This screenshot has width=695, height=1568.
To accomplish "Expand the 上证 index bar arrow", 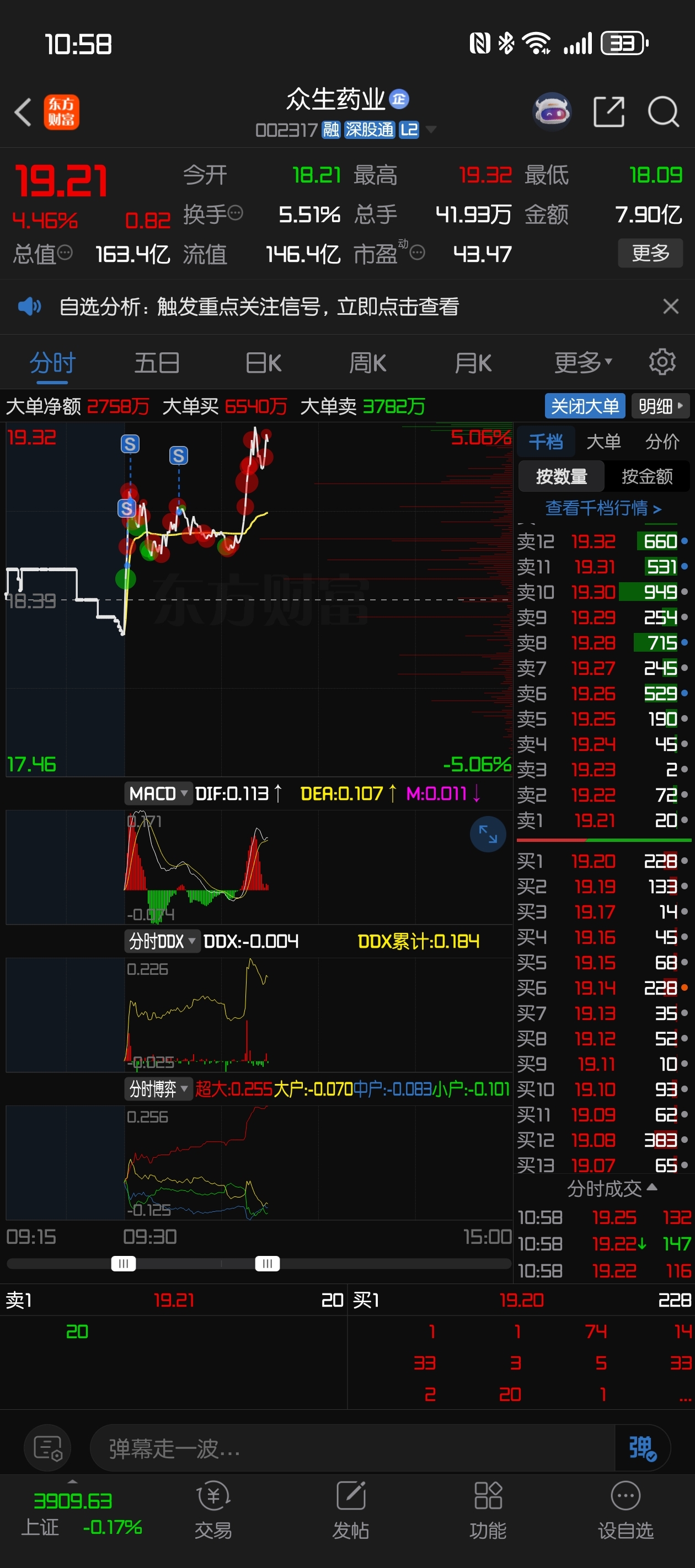I will click(72, 1481).
